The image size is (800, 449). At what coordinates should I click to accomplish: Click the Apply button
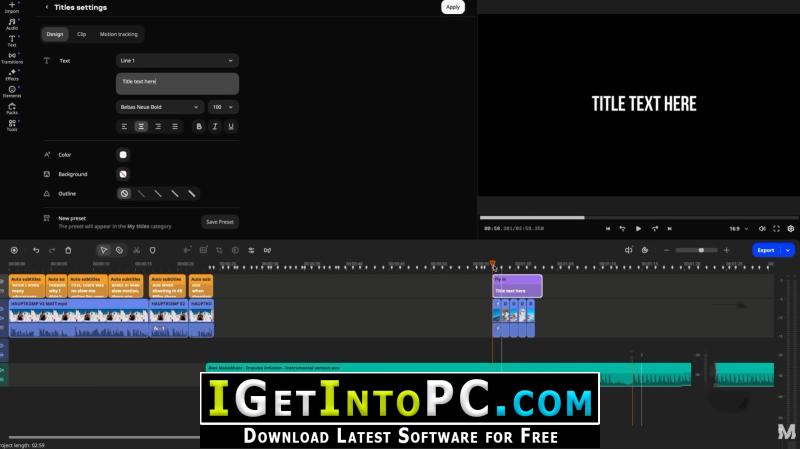click(453, 7)
